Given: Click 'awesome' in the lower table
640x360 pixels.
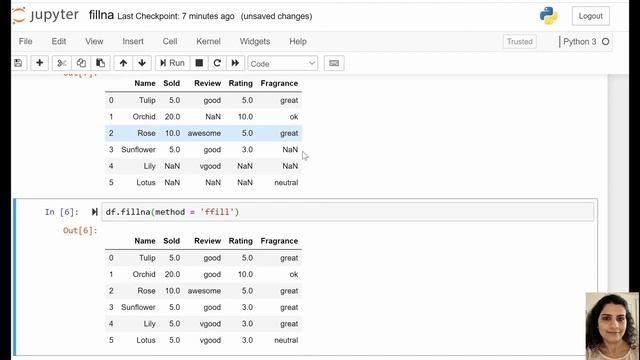Looking at the screenshot, I should (x=204, y=291).
